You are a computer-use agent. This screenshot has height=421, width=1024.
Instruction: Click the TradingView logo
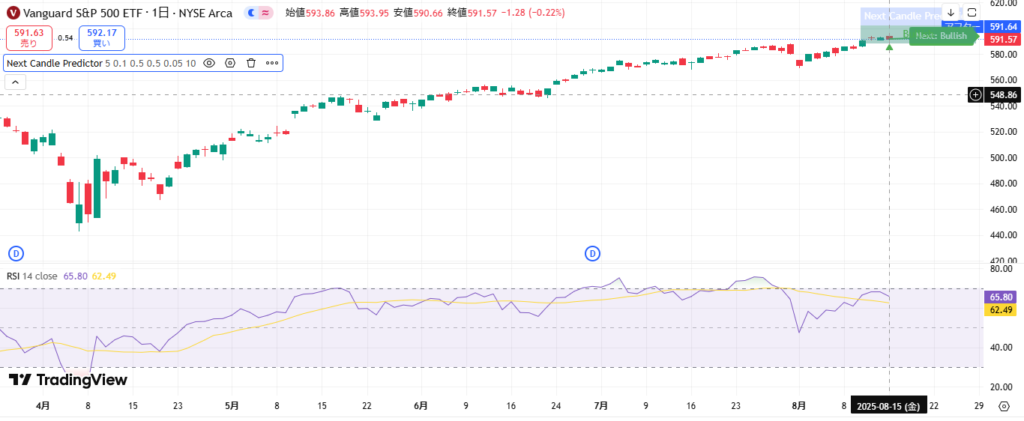(68, 380)
